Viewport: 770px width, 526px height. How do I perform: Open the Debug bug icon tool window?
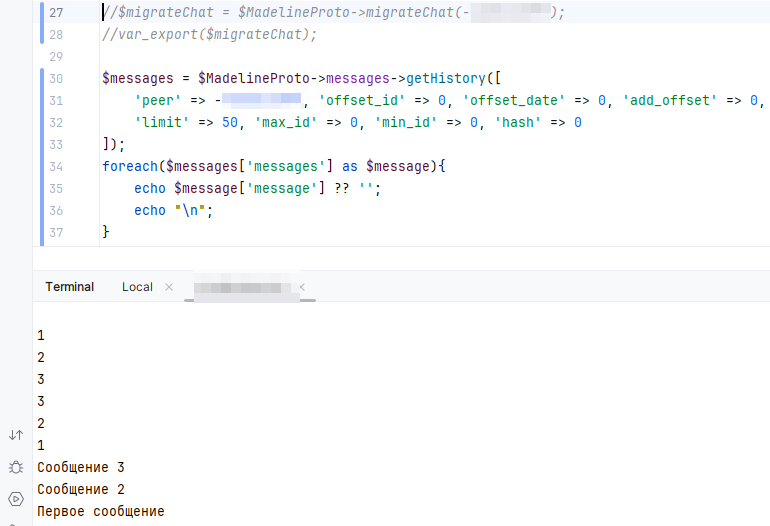[x=16, y=467]
